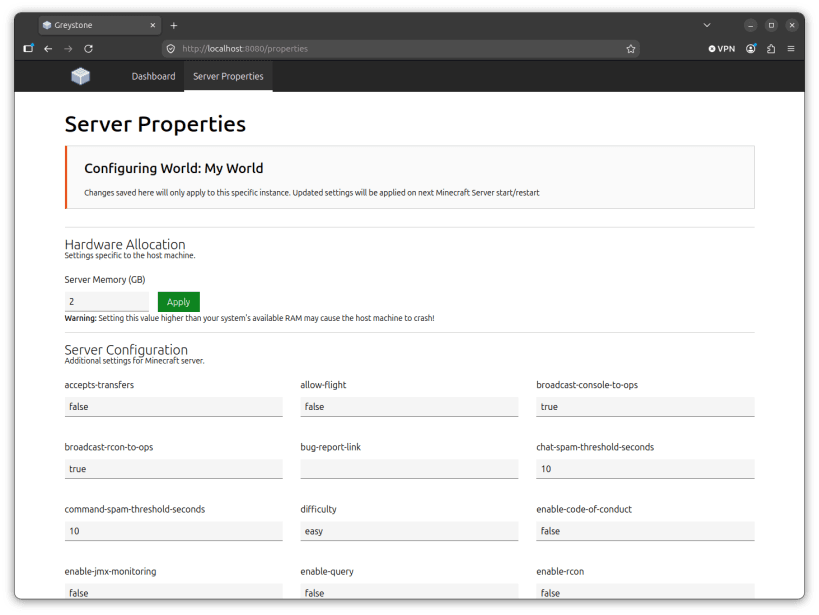Click the Hardware Allocation section heading

125,244
